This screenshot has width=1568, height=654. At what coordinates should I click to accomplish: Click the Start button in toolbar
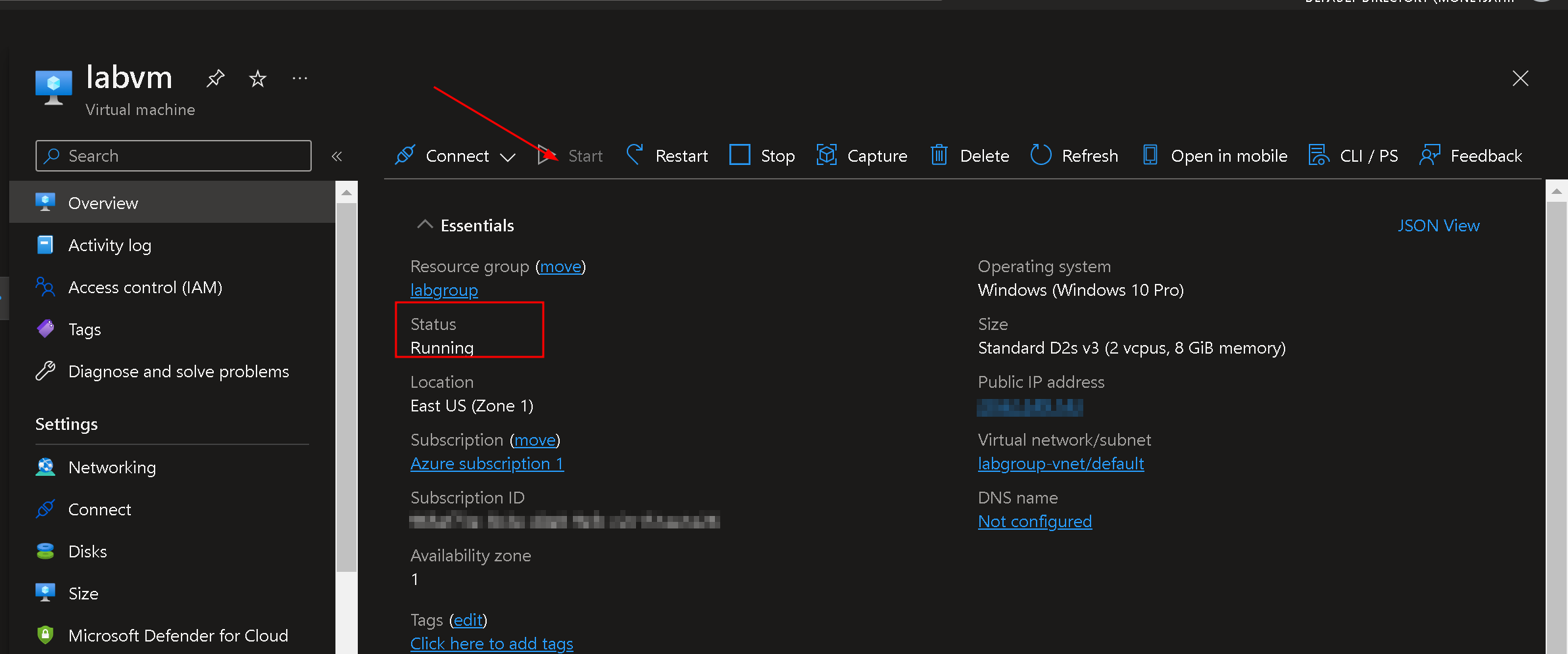[570, 156]
